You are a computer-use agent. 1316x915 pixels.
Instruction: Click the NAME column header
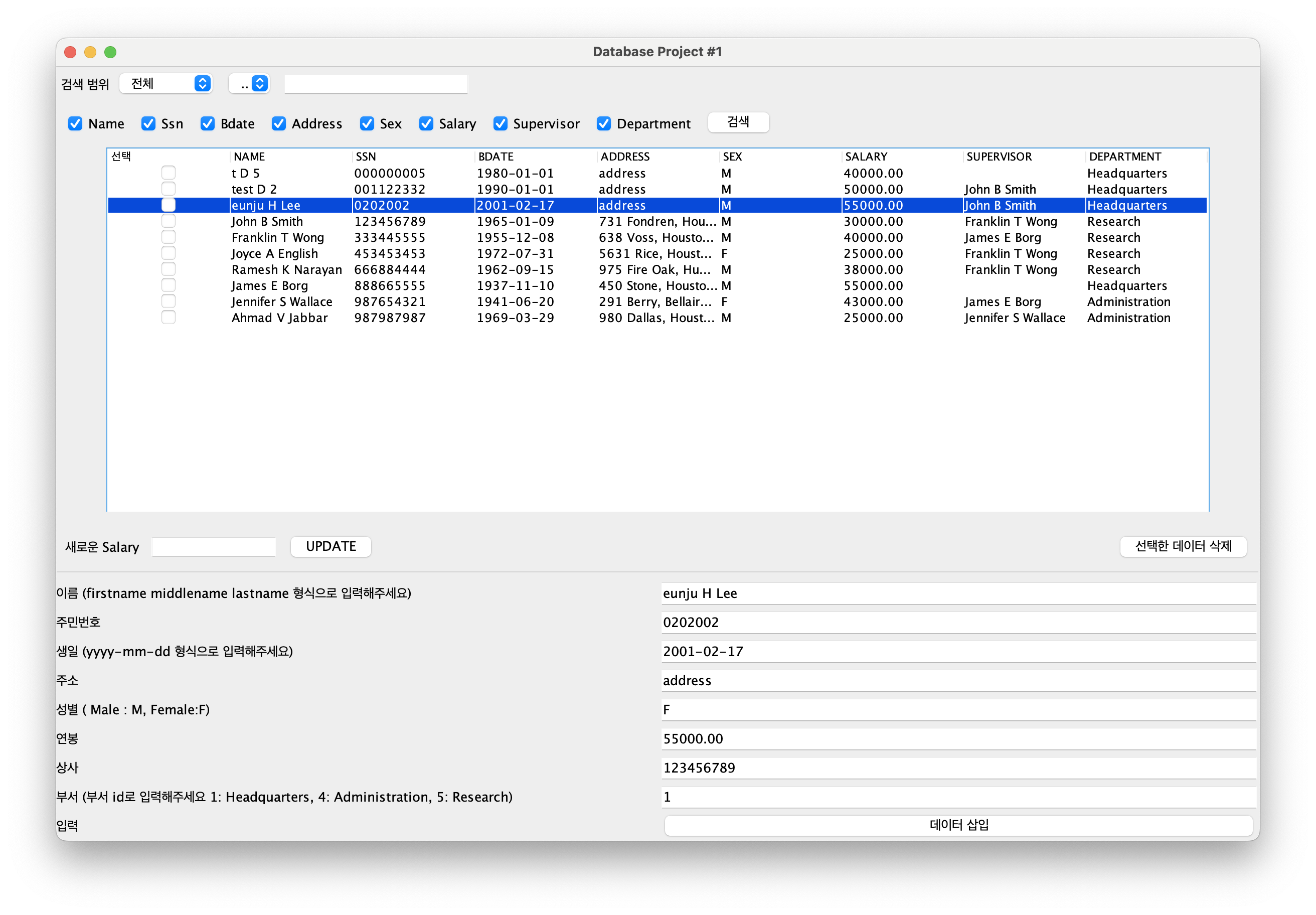(x=249, y=157)
